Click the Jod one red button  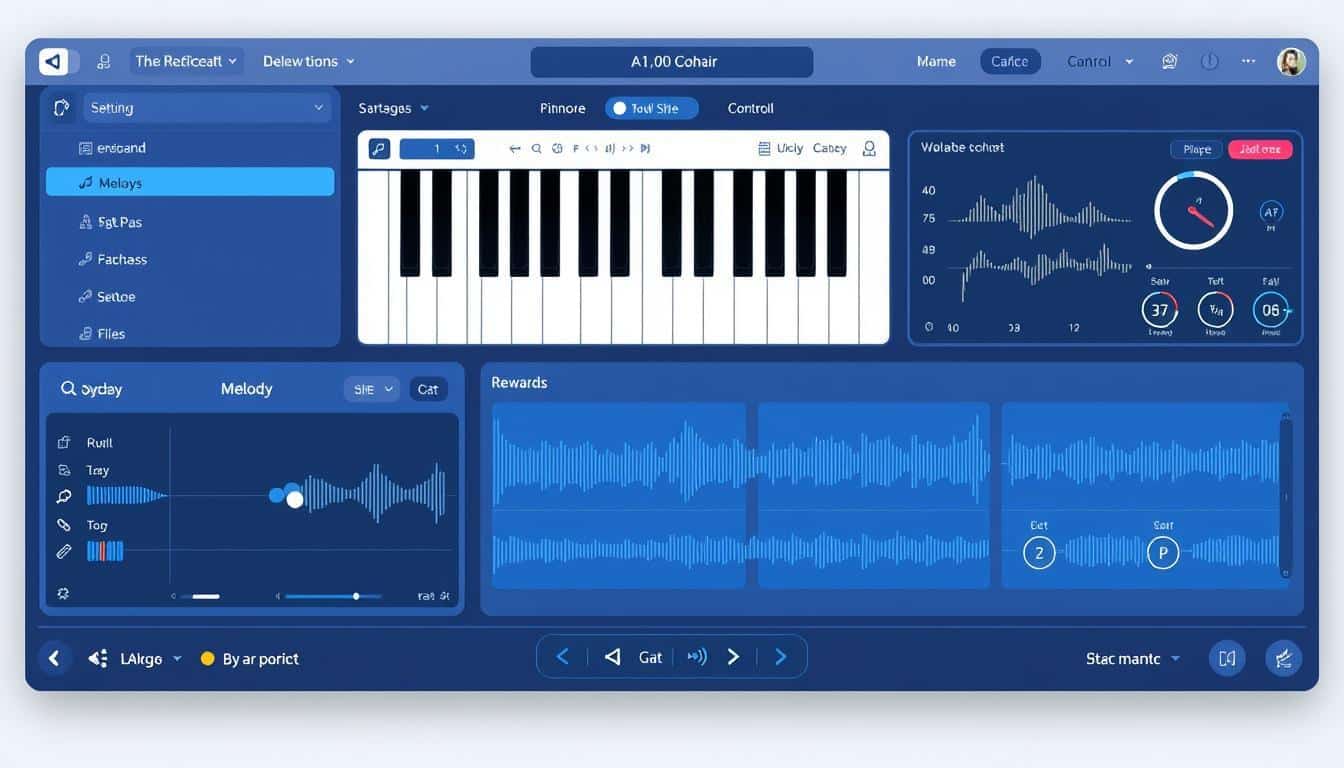click(x=1259, y=148)
